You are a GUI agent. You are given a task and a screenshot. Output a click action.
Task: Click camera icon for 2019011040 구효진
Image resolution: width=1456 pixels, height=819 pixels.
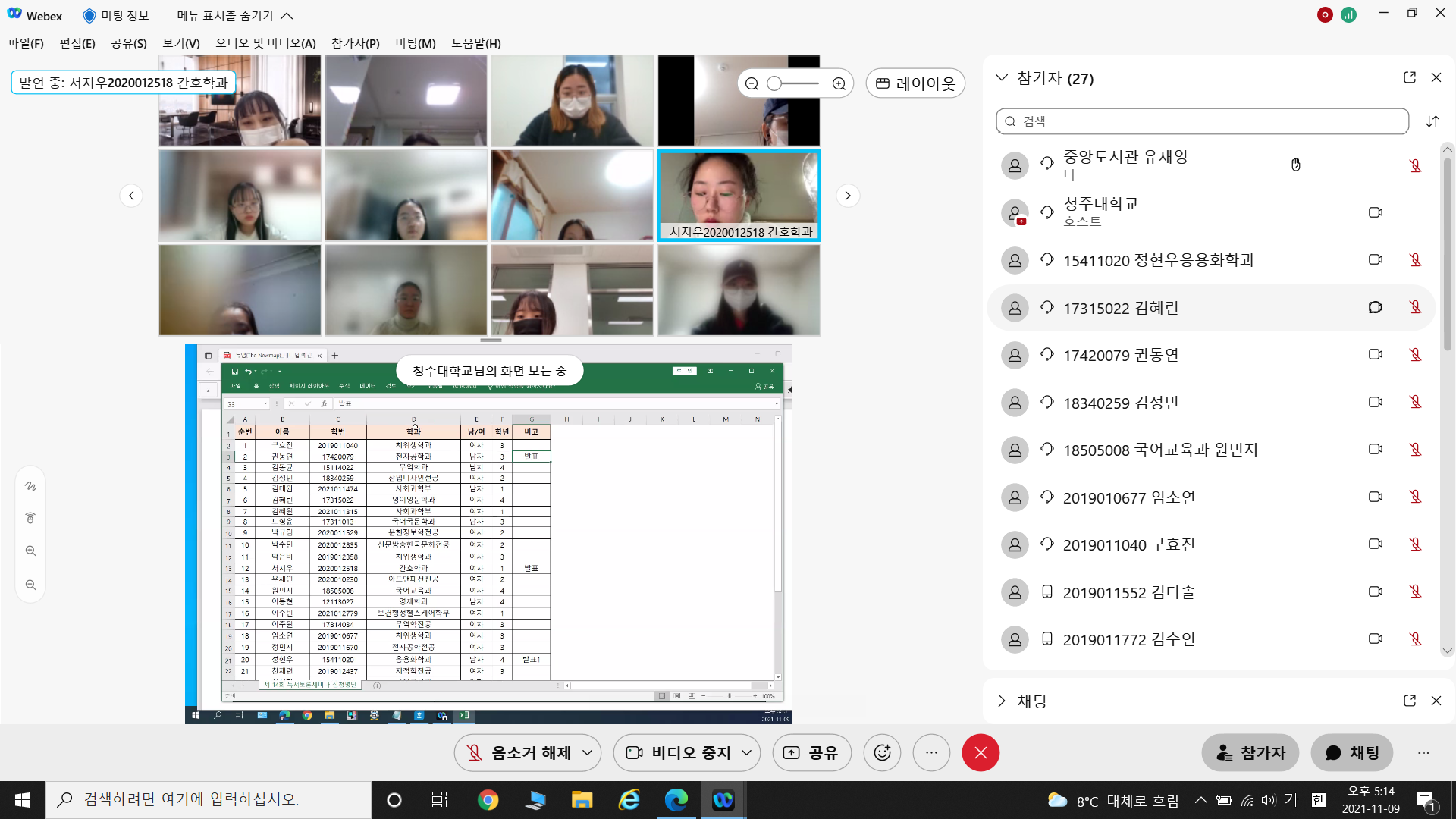tap(1375, 544)
